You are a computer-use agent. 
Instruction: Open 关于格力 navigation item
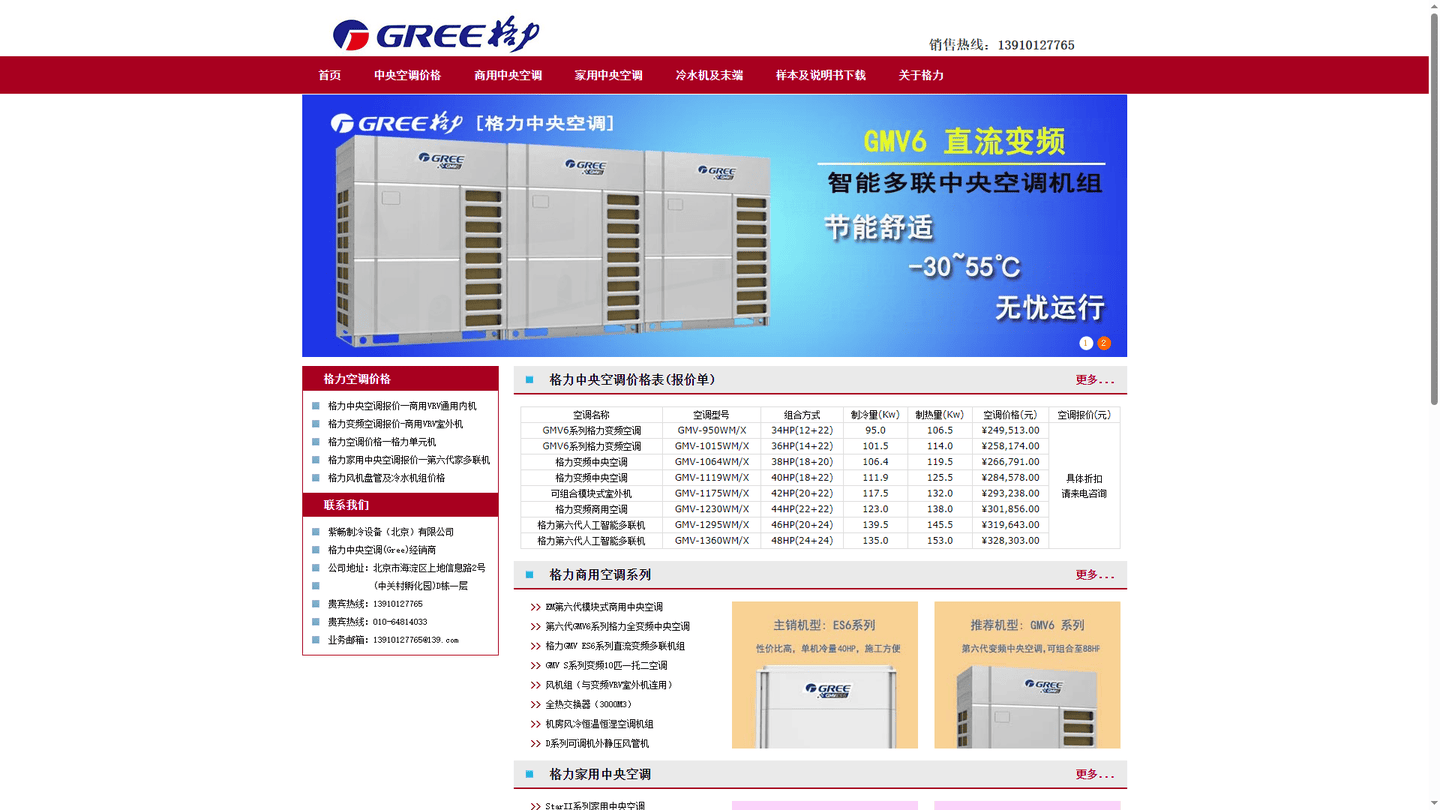tap(921, 75)
